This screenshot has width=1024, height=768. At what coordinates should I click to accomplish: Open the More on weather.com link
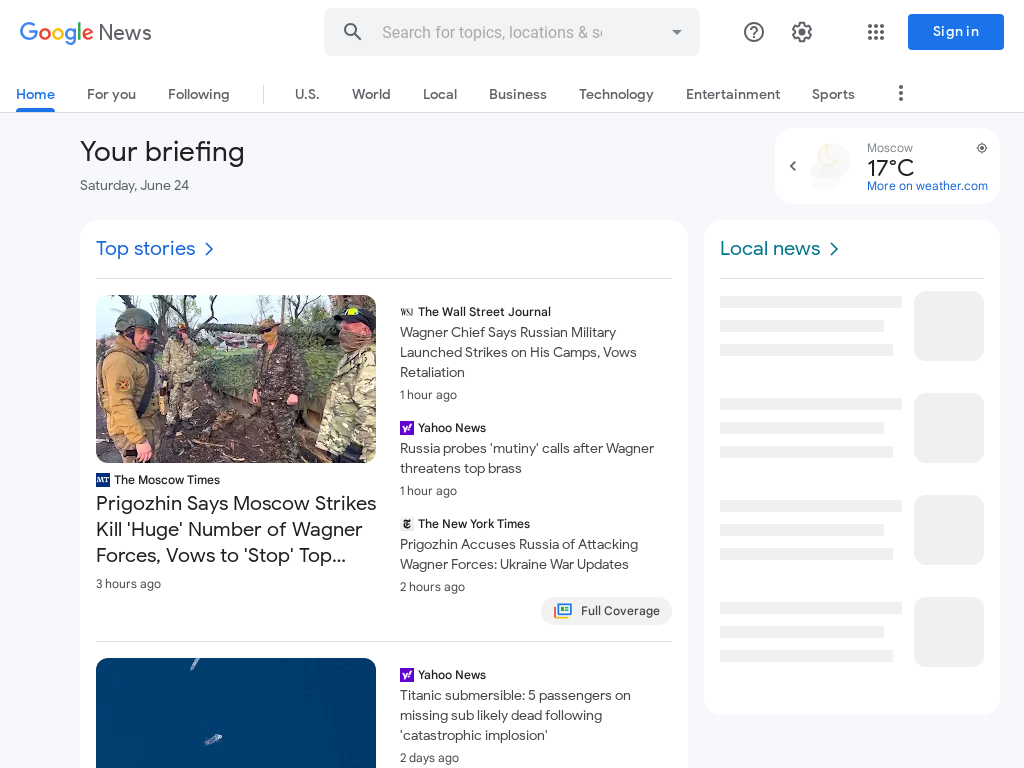coord(927,186)
